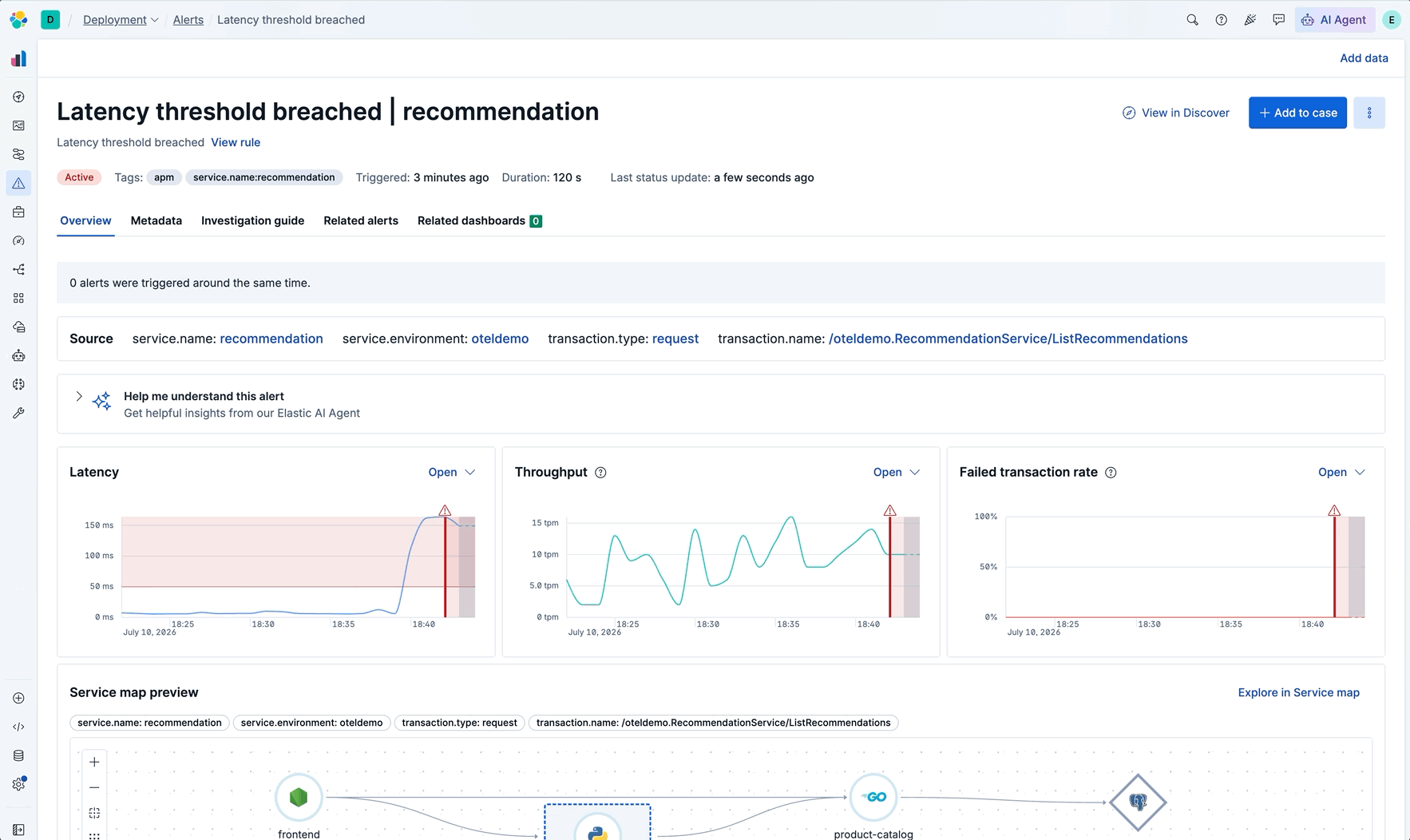1410x840 pixels.
Task: Expand Help me understand this alert
Action: [x=79, y=396]
